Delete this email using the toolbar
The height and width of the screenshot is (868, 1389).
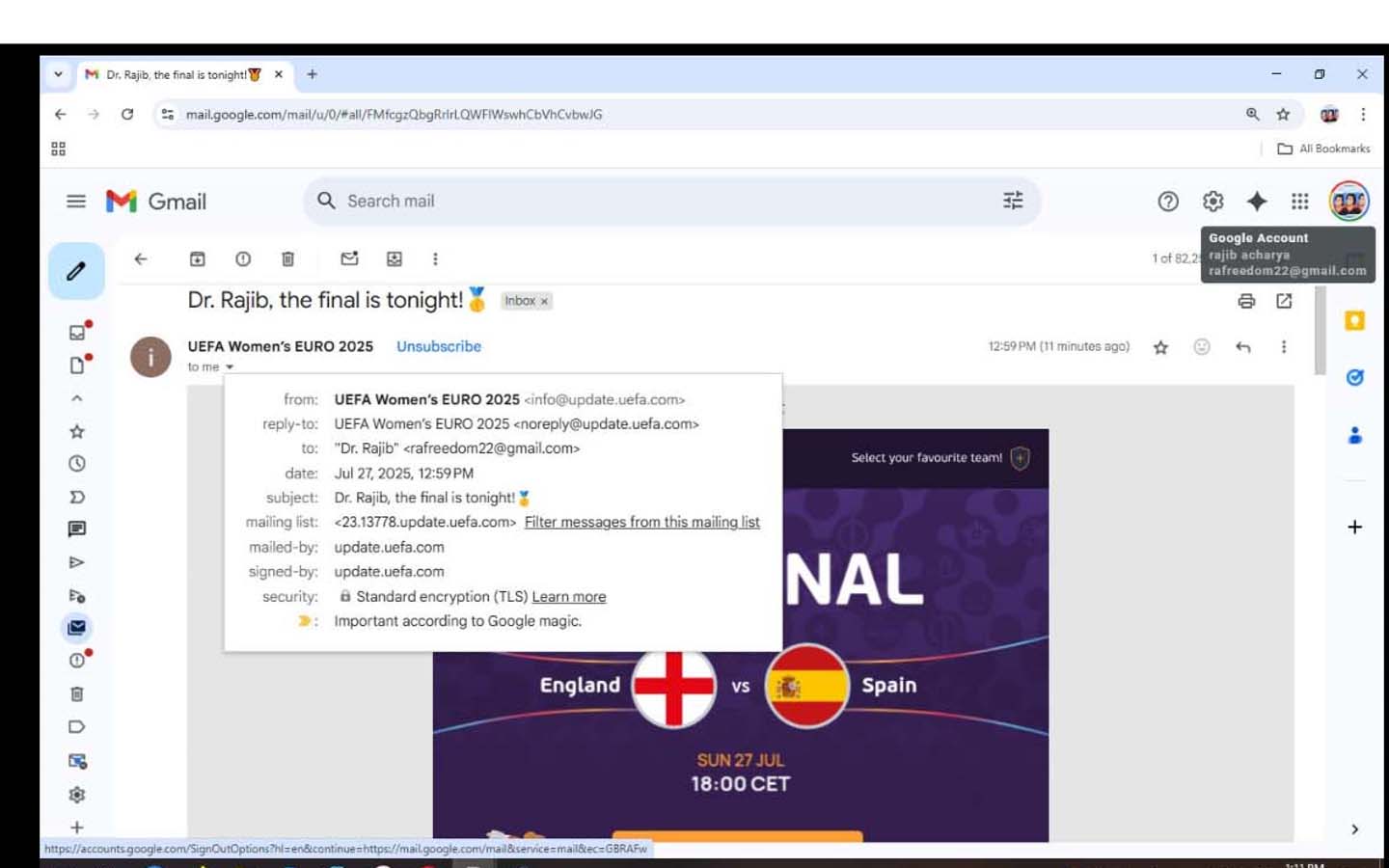click(x=287, y=258)
